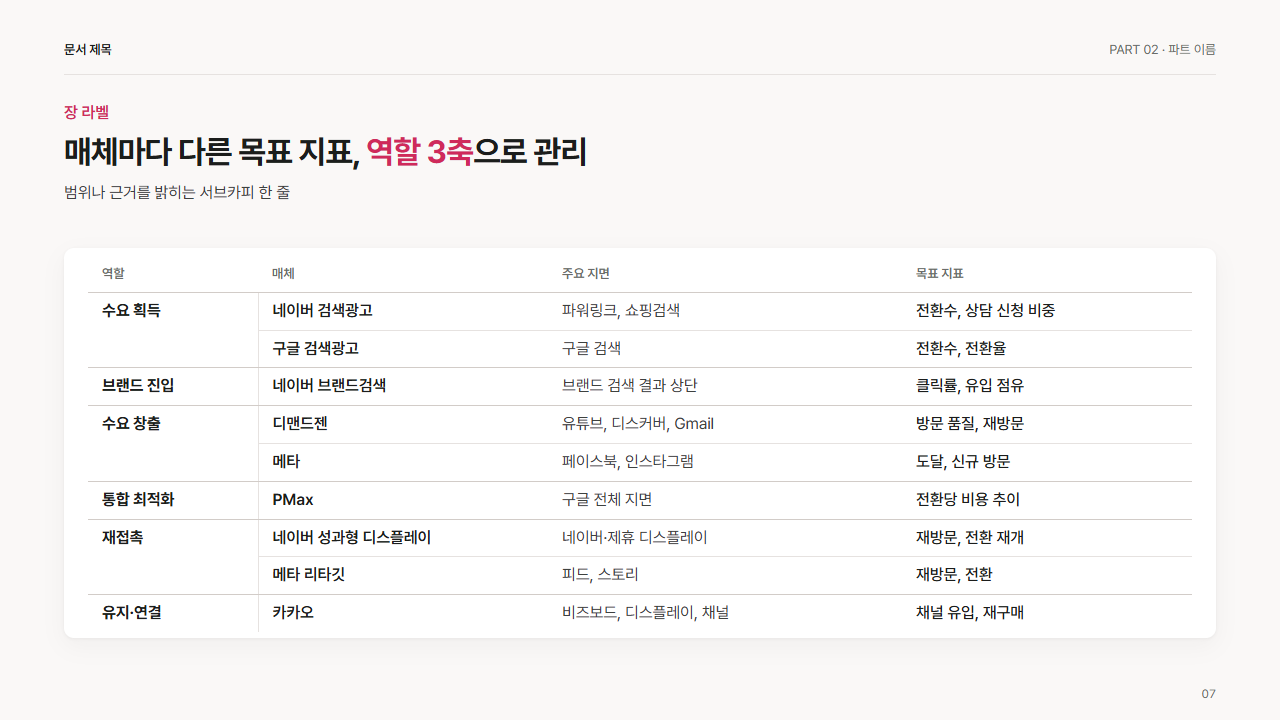The width and height of the screenshot is (1280, 720).
Task: Click the highlighted words '역할 3축'
Action: click(419, 152)
